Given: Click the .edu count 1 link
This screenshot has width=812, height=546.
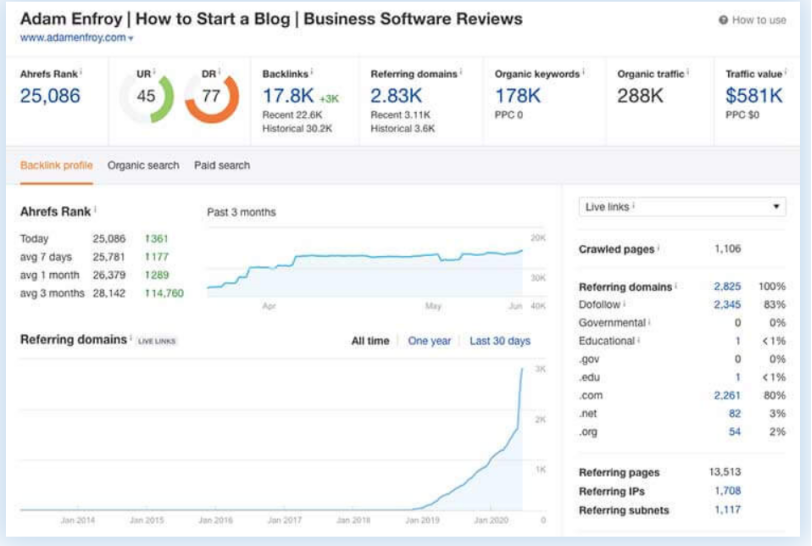Looking at the screenshot, I should click(x=737, y=377).
